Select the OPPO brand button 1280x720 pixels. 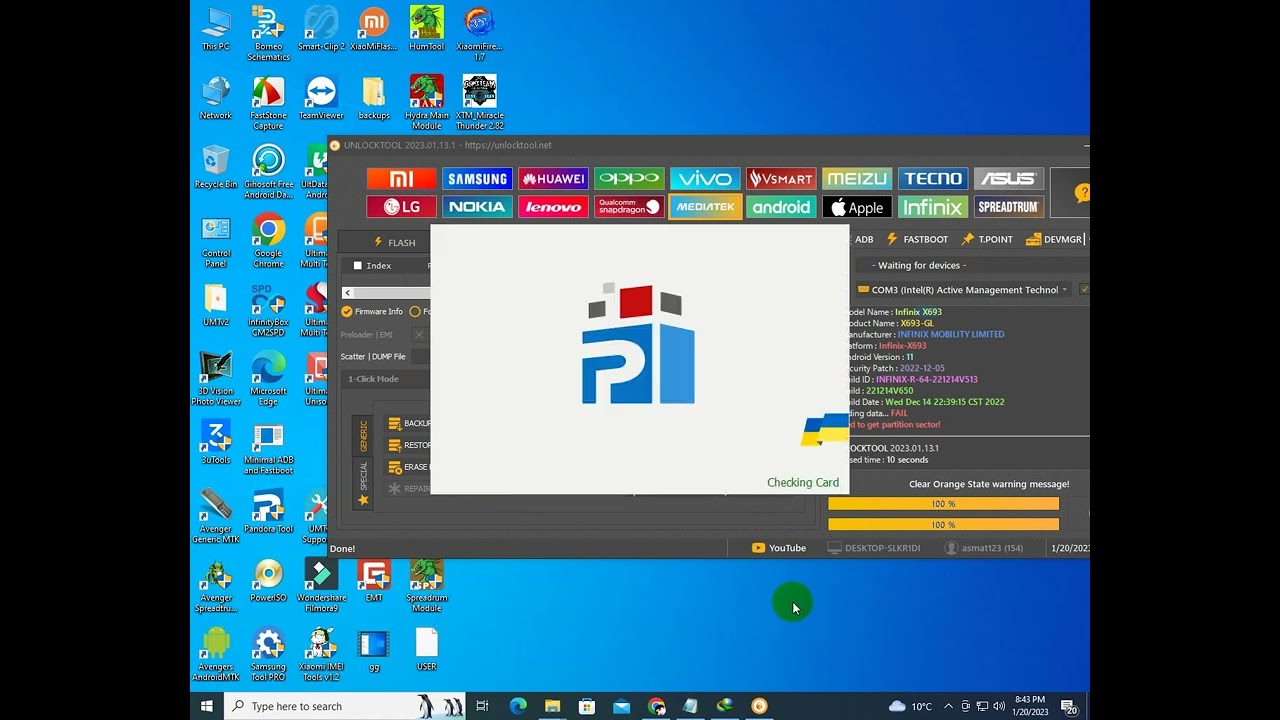(629, 179)
